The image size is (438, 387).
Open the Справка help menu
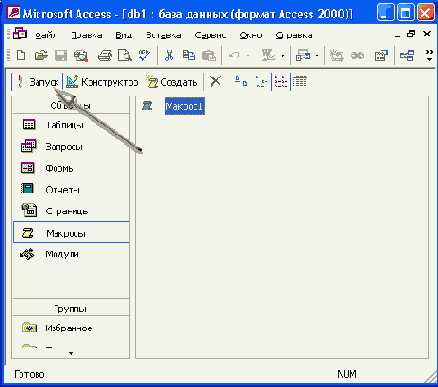294,35
